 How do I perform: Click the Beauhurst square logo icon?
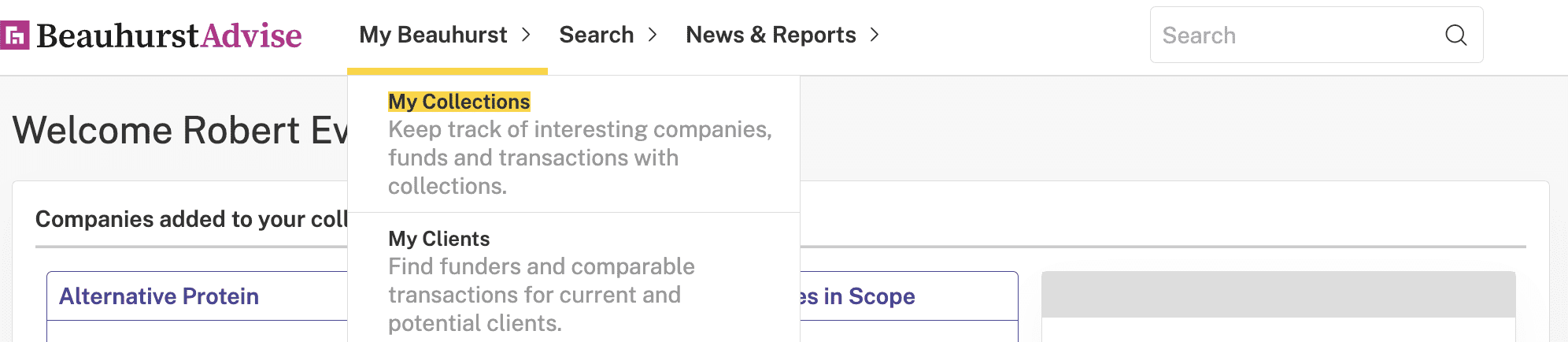pyautogui.click(x=14, y=35)
